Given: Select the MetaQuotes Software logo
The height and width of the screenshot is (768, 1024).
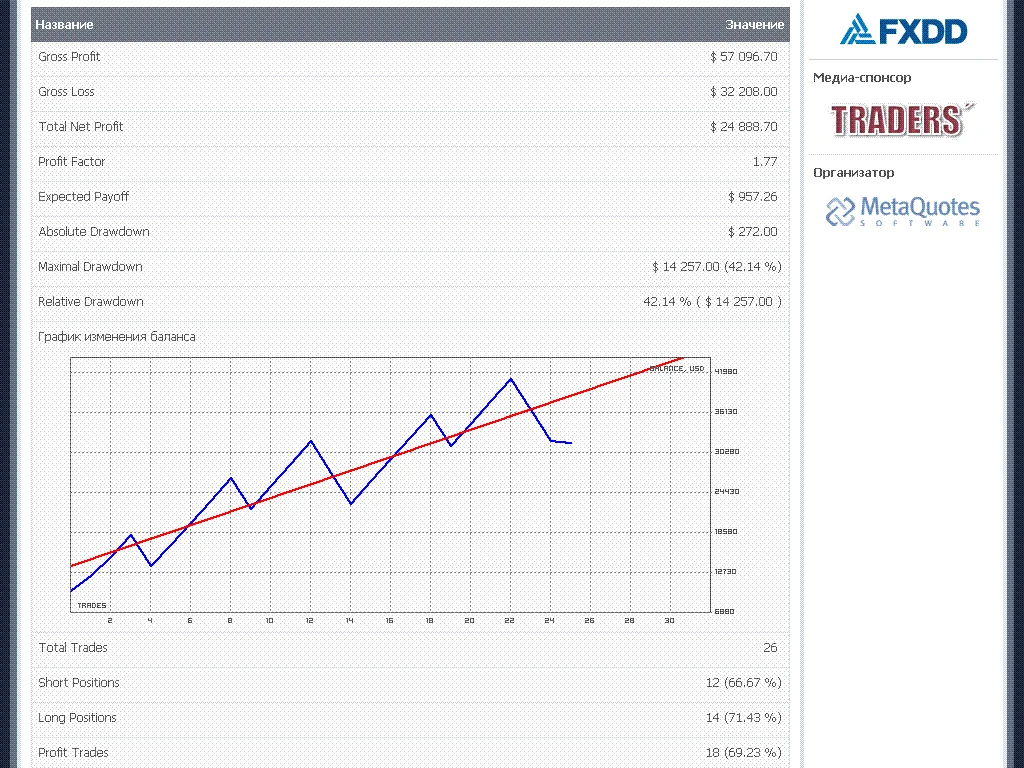Looking at the screenshot, I should pos(903,209).
